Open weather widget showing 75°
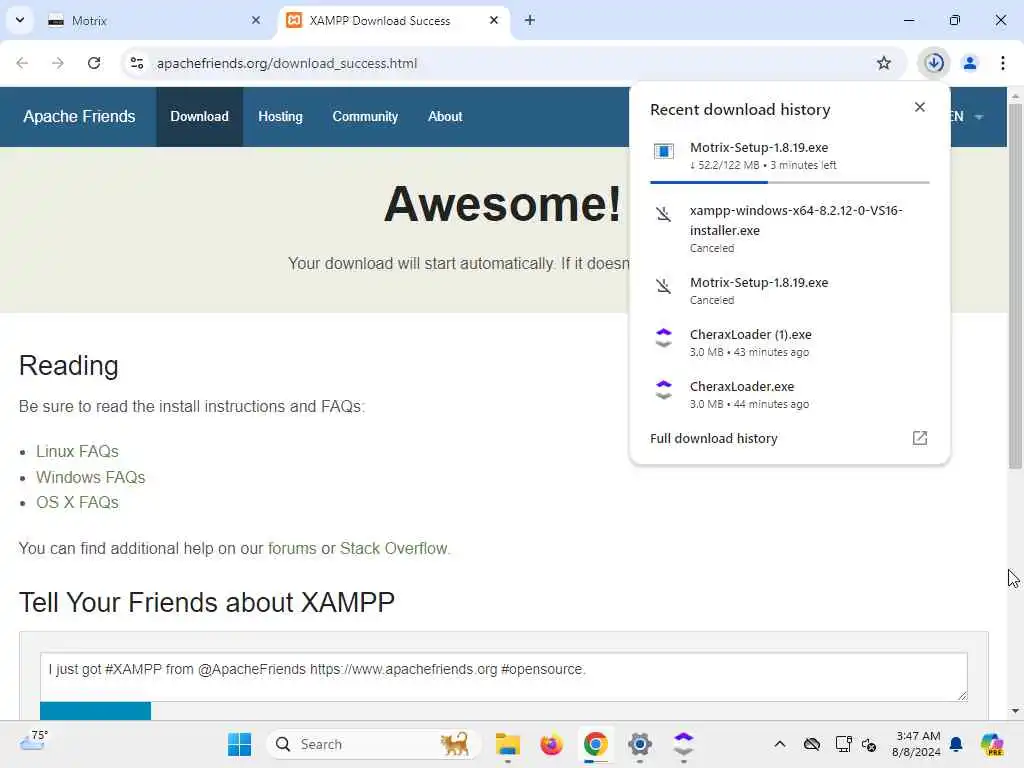This screenshot has width=1024, height=768. click(33, 741)
